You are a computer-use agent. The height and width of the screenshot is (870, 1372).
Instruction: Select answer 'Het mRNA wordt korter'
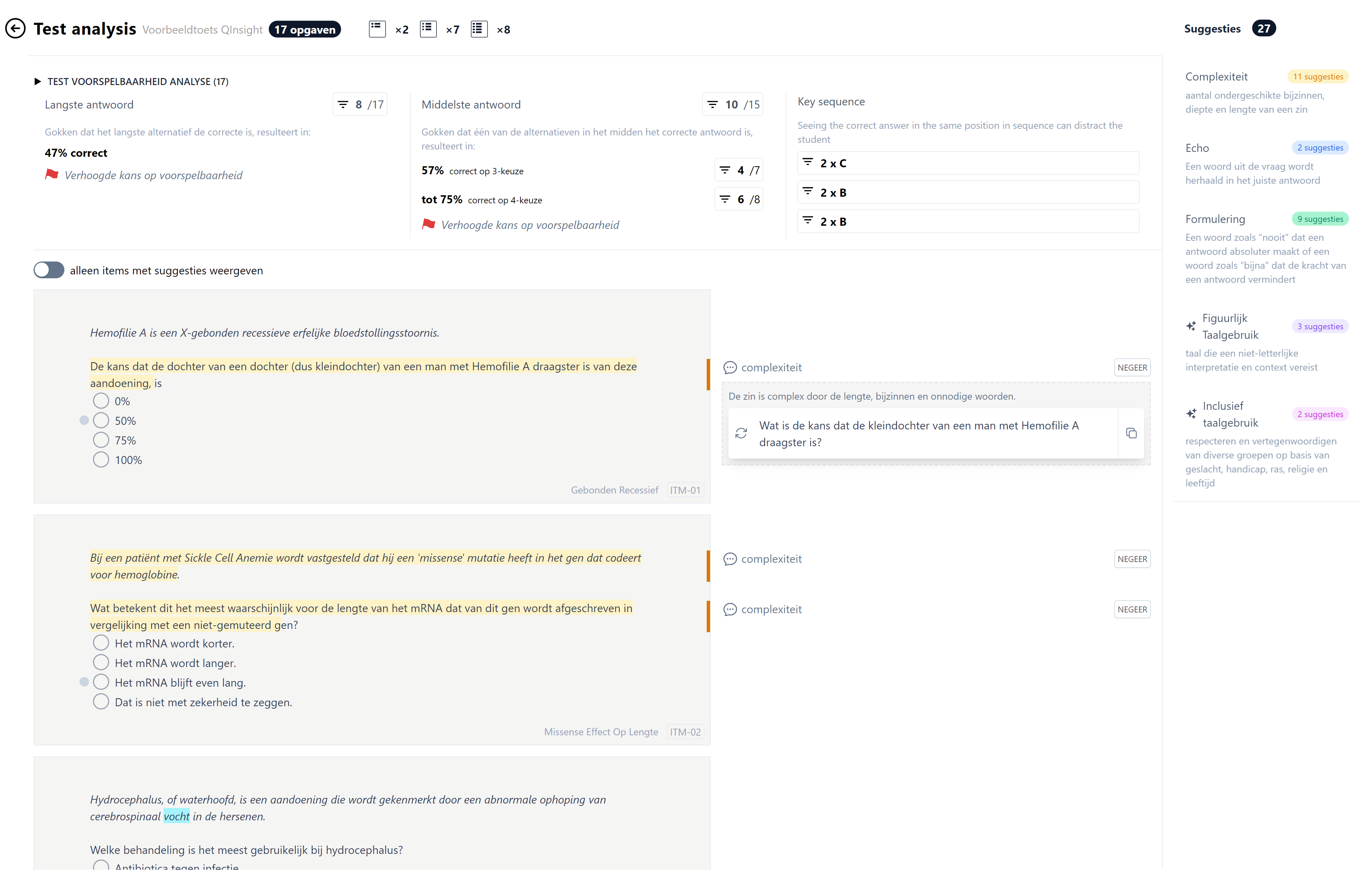tap(101, 643)
